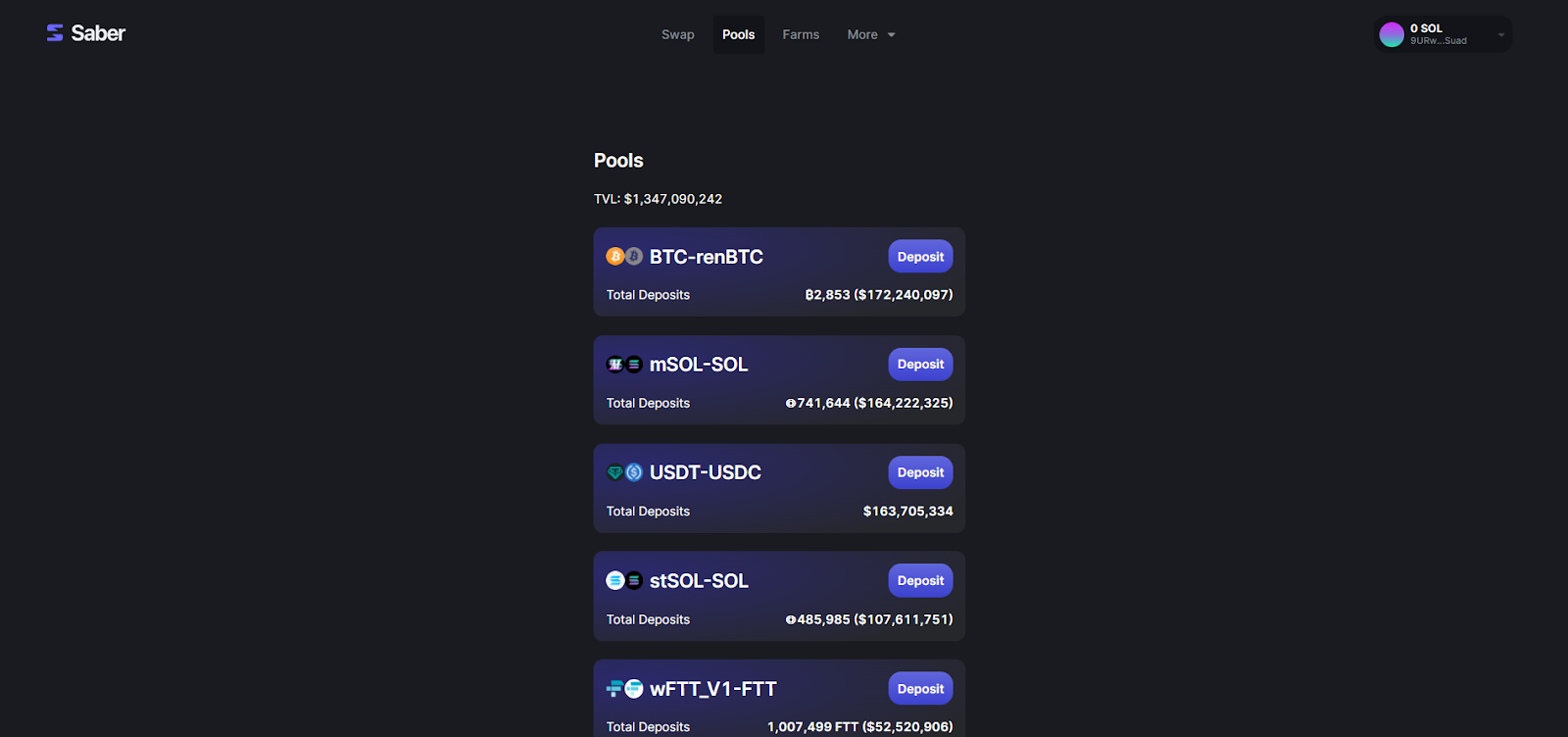1568x737 pixels.
Task: Deposit into the USDT-USDC pool
Action: point(920,472)
